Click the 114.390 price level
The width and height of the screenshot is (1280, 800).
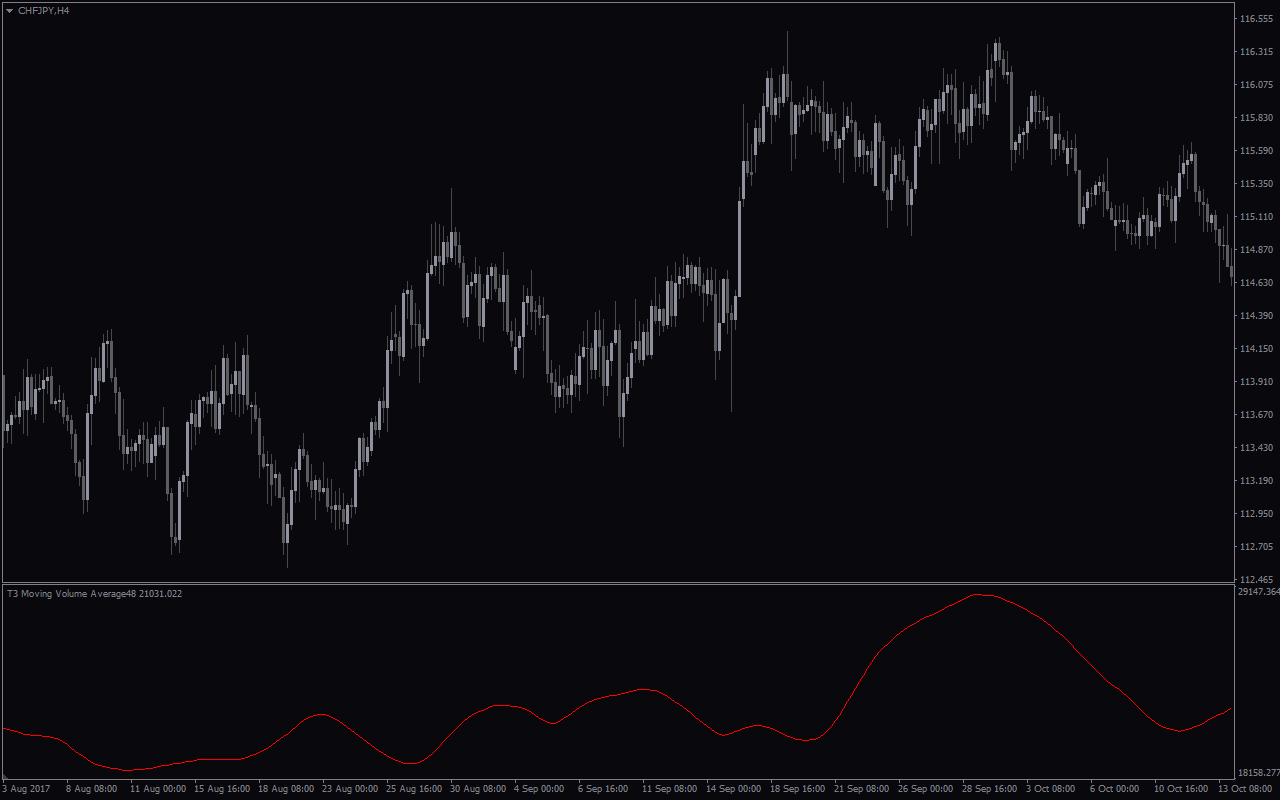coord(1255,316)
